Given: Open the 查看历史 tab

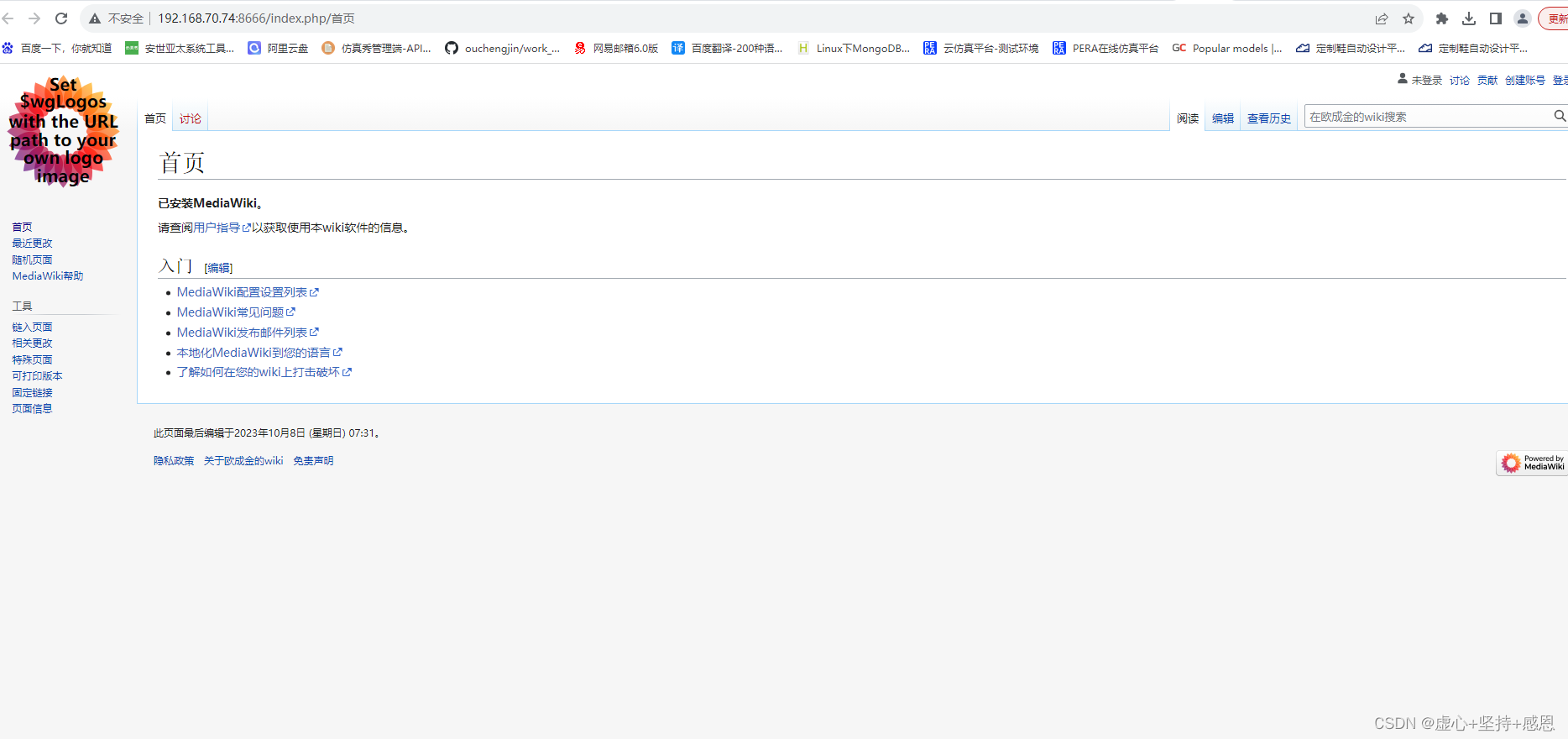Looking at the screenshot, I should coord(1269,118).
